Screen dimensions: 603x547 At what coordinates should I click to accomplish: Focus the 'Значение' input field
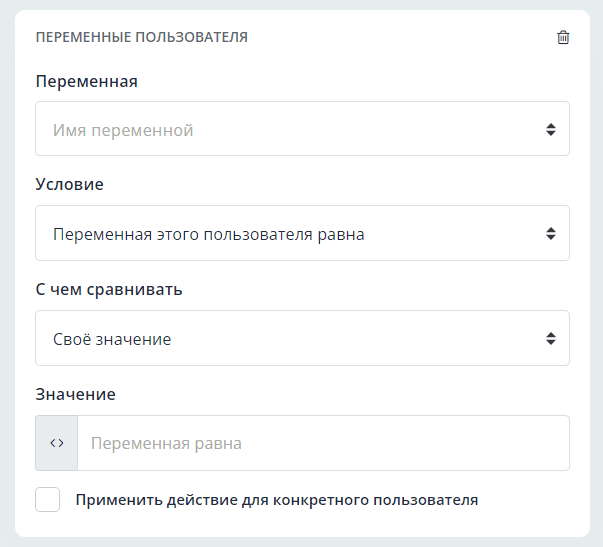[x=322, y=443]
